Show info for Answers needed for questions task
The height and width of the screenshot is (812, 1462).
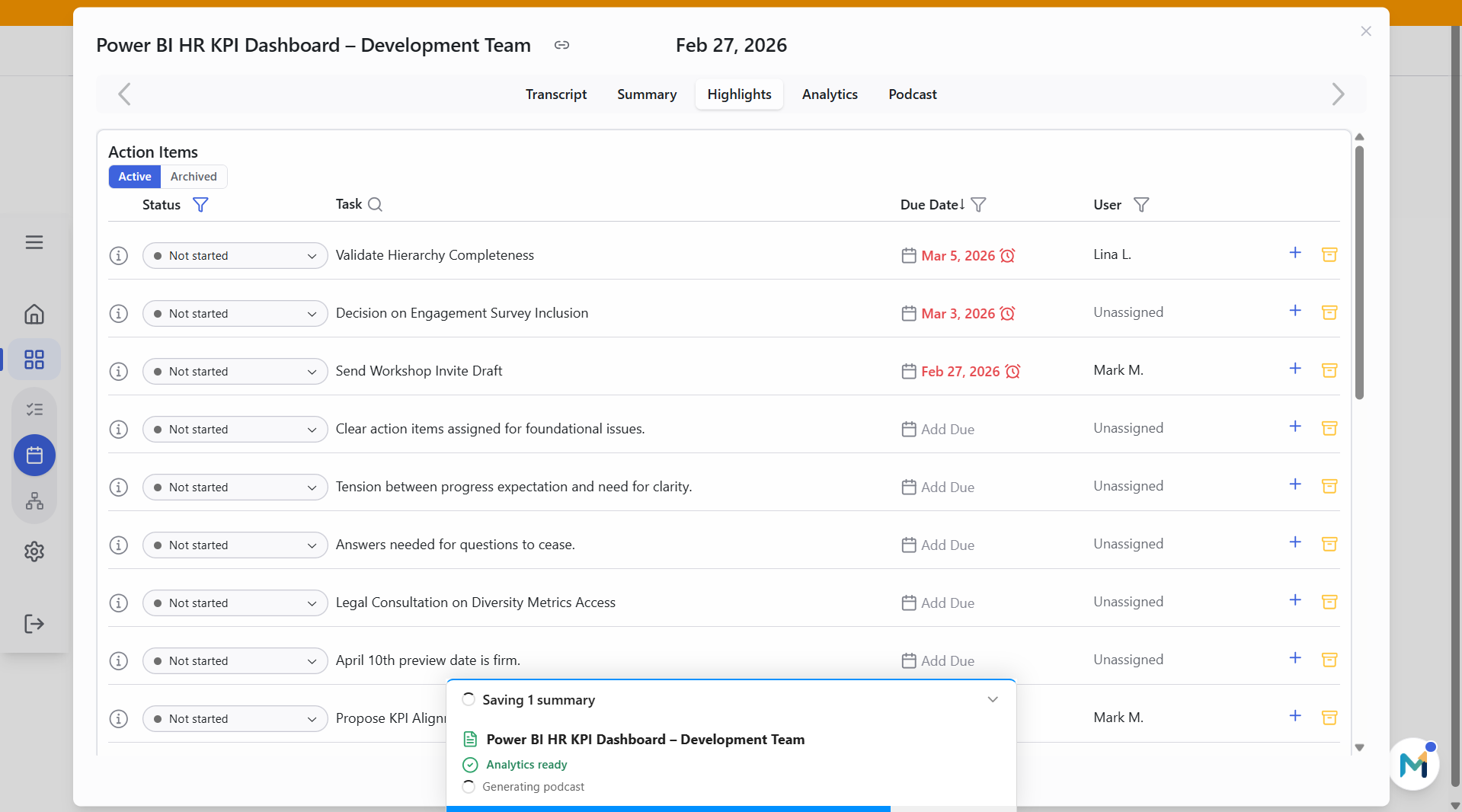(119, 545)
